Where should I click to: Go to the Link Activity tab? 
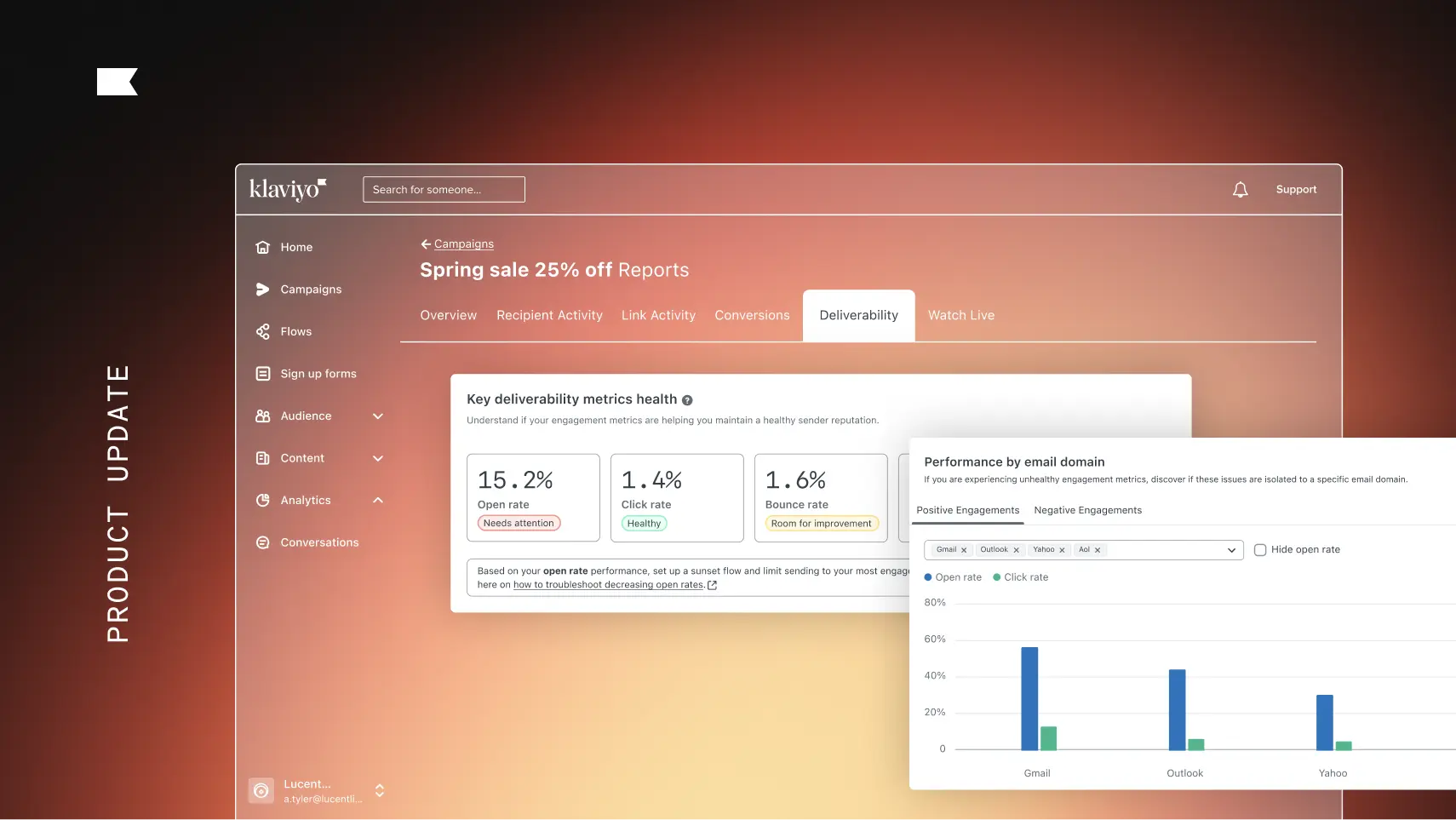click(658, 315)
